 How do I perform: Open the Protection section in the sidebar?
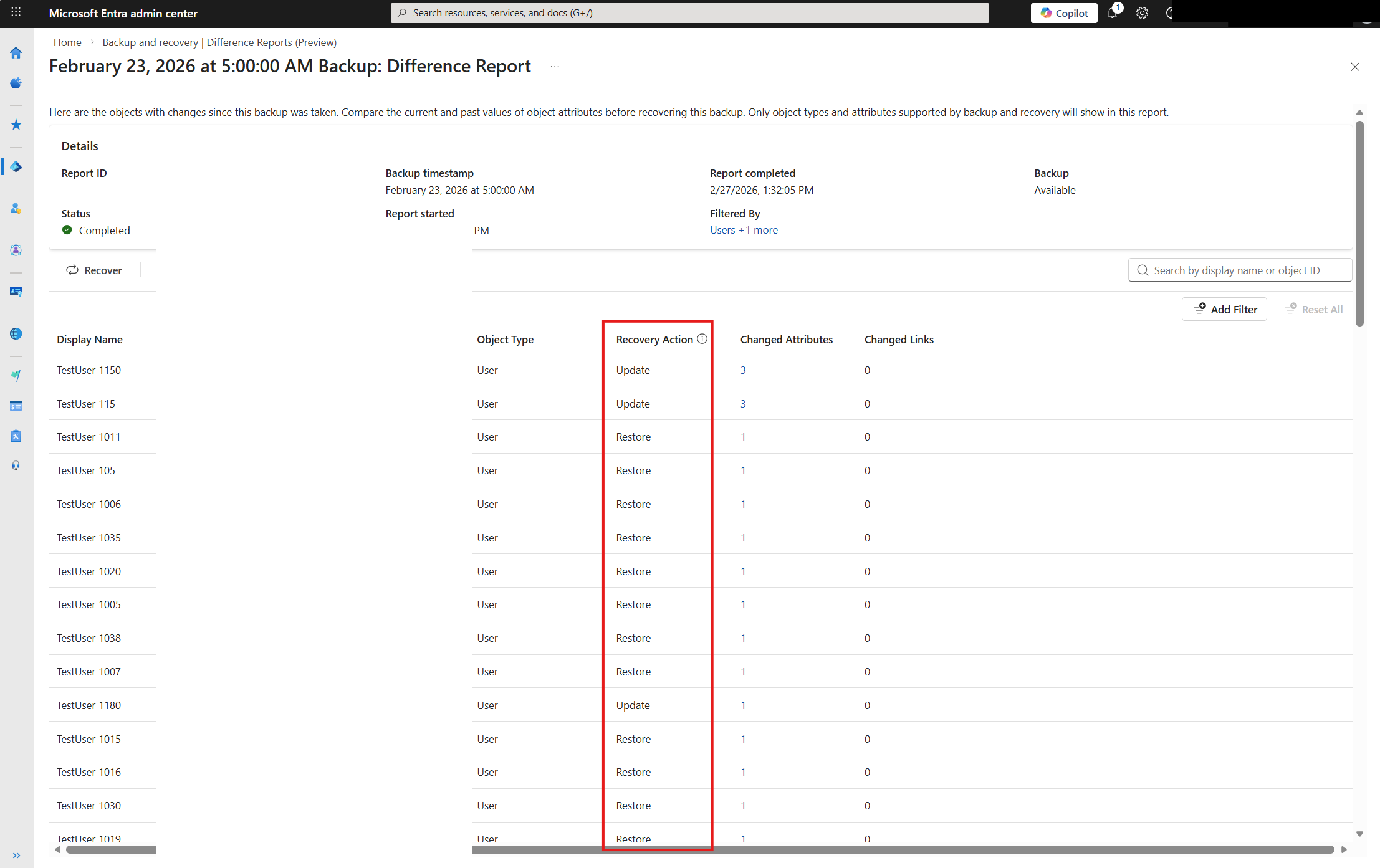tap(16, 209)
